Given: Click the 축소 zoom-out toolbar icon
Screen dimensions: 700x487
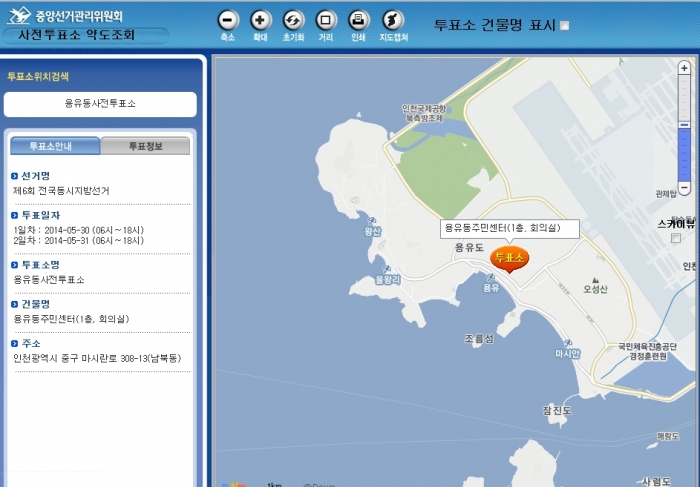Looking at the screenshot, I should (228, 20).
